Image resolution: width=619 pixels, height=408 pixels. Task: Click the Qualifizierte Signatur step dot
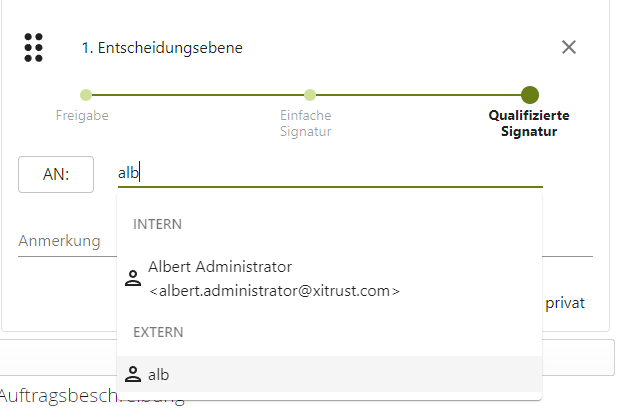(x=530, y=95)
